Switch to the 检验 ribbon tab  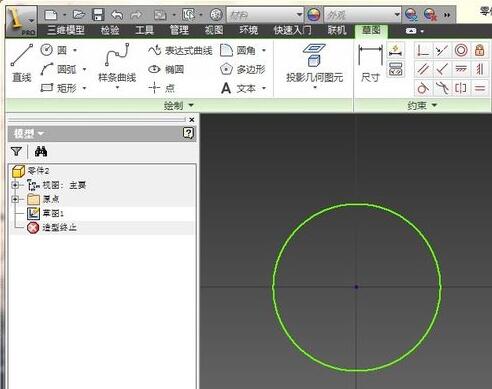(x=110, y=30)
